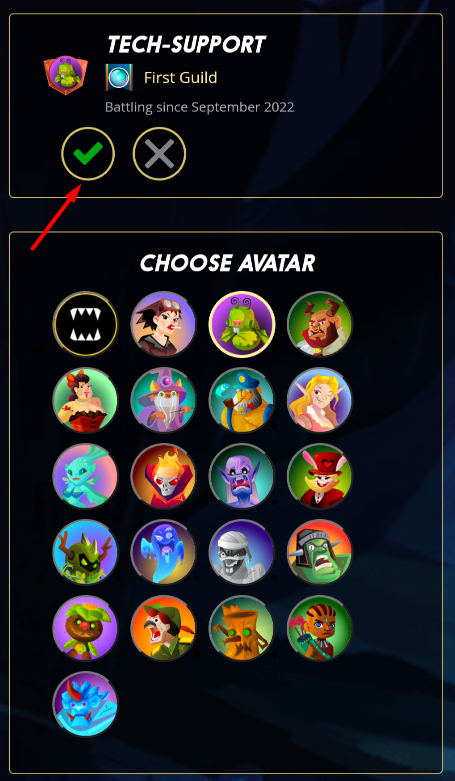Select the red top-hat rabbit avatar

(320, 476)
